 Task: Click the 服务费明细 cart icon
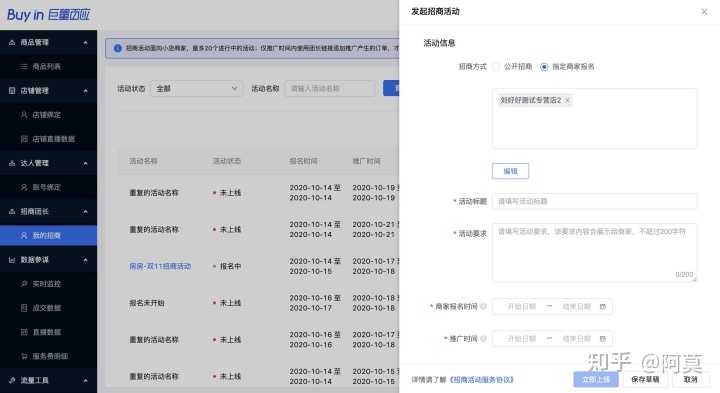coord(24,356)
